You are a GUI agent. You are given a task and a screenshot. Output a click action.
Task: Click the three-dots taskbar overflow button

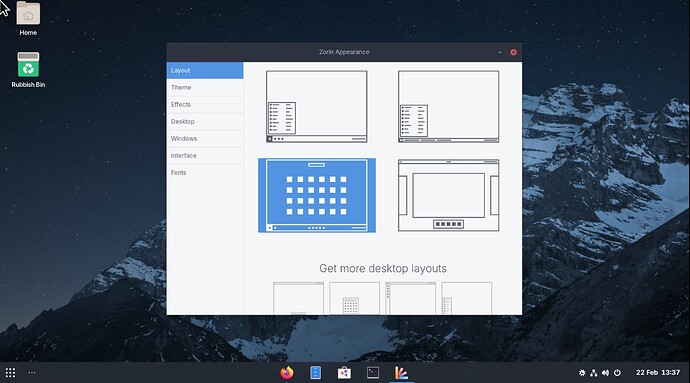coord(32,373)
